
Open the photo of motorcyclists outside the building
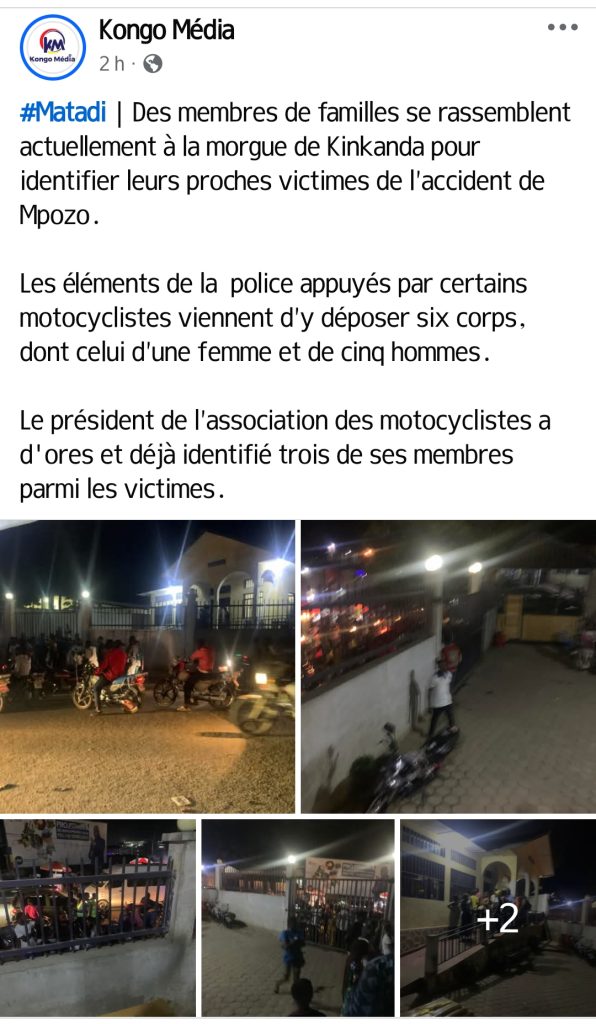click(x=148, y=666)
